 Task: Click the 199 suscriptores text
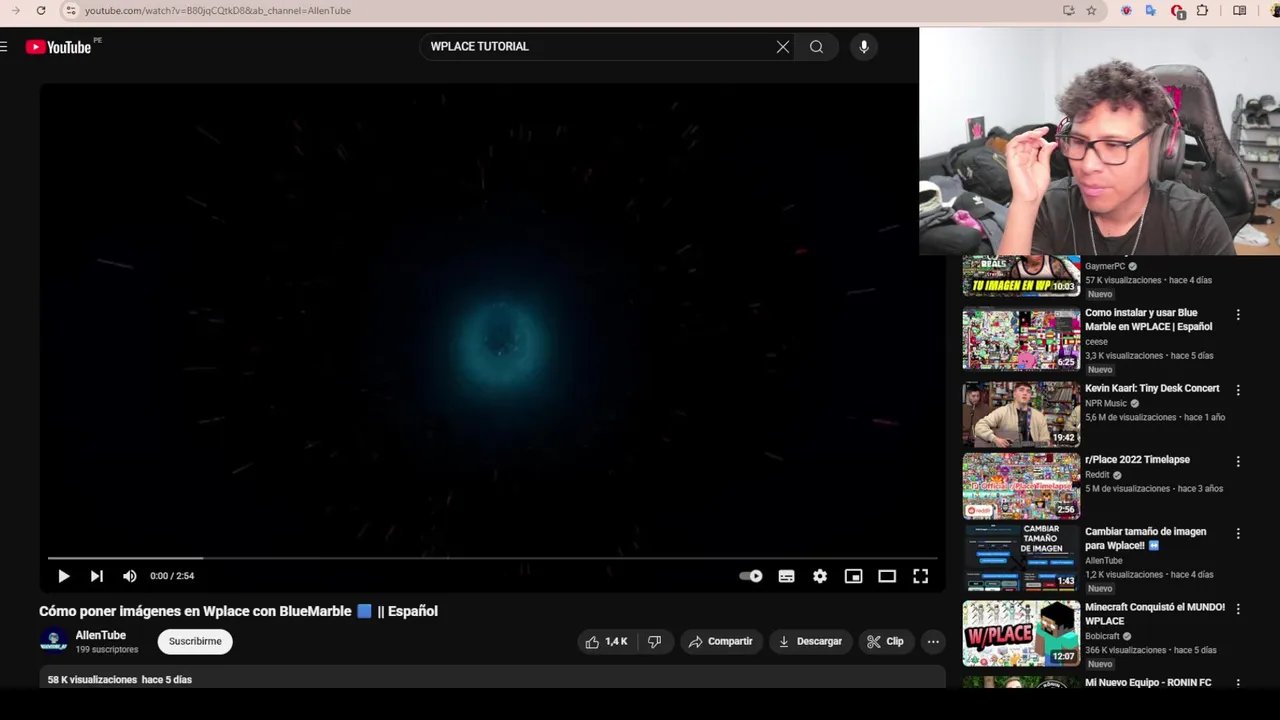[107, 650]
